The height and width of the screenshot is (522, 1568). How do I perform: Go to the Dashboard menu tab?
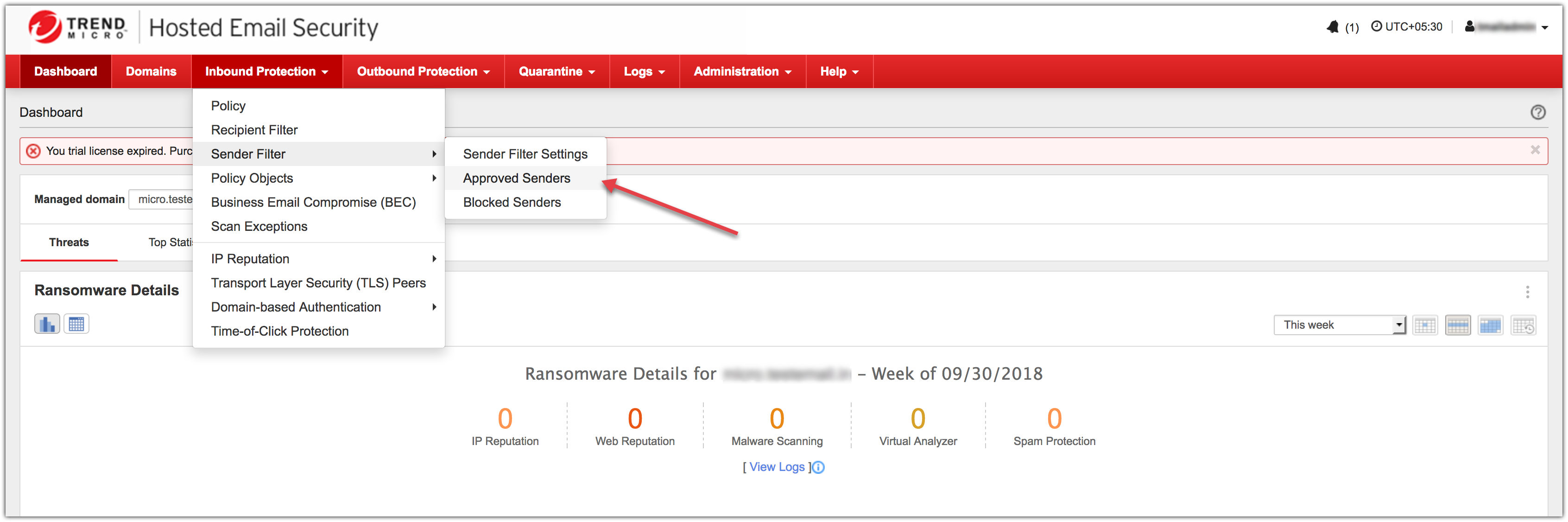tap(66, 71)
